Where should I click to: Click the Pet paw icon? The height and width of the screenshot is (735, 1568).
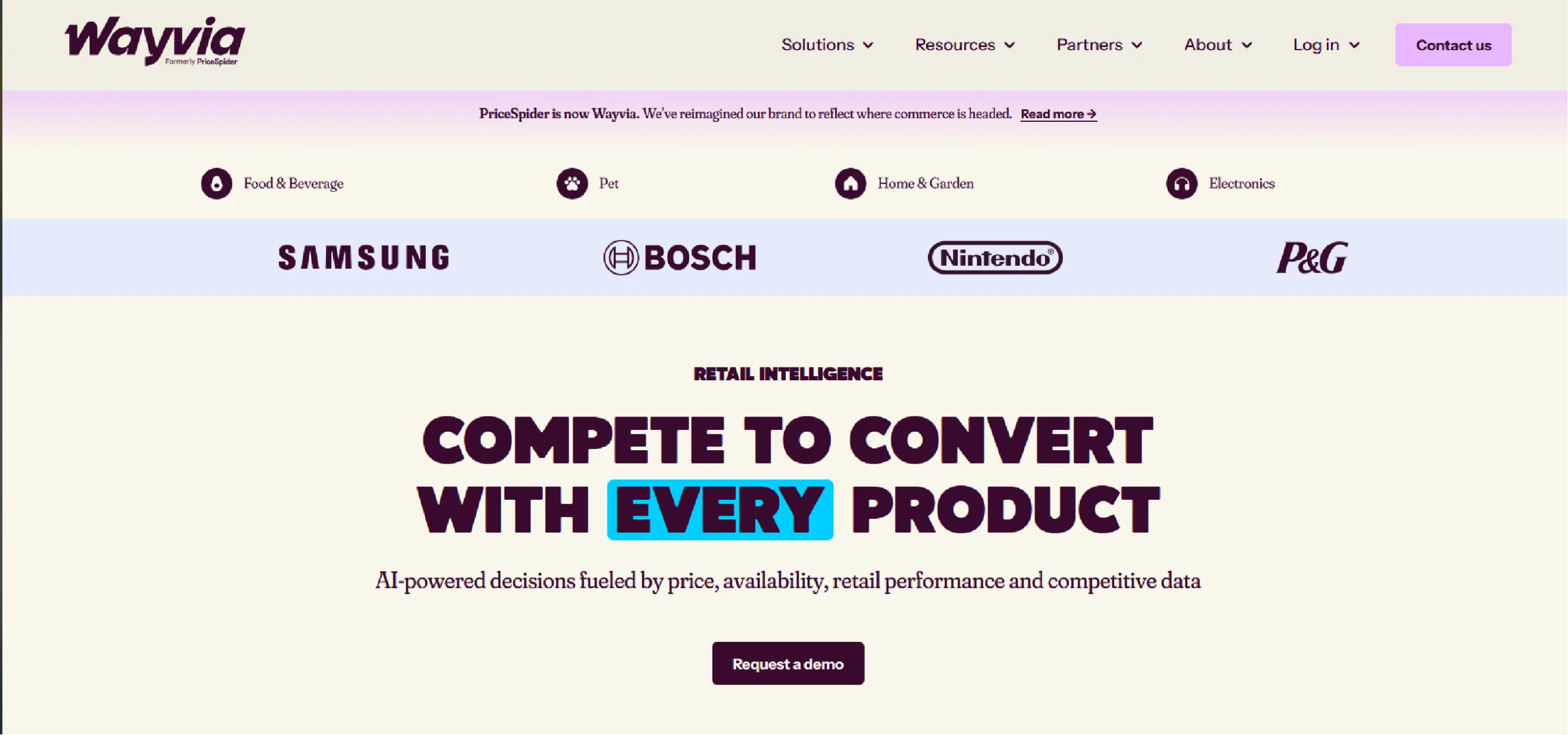point(571,183)
